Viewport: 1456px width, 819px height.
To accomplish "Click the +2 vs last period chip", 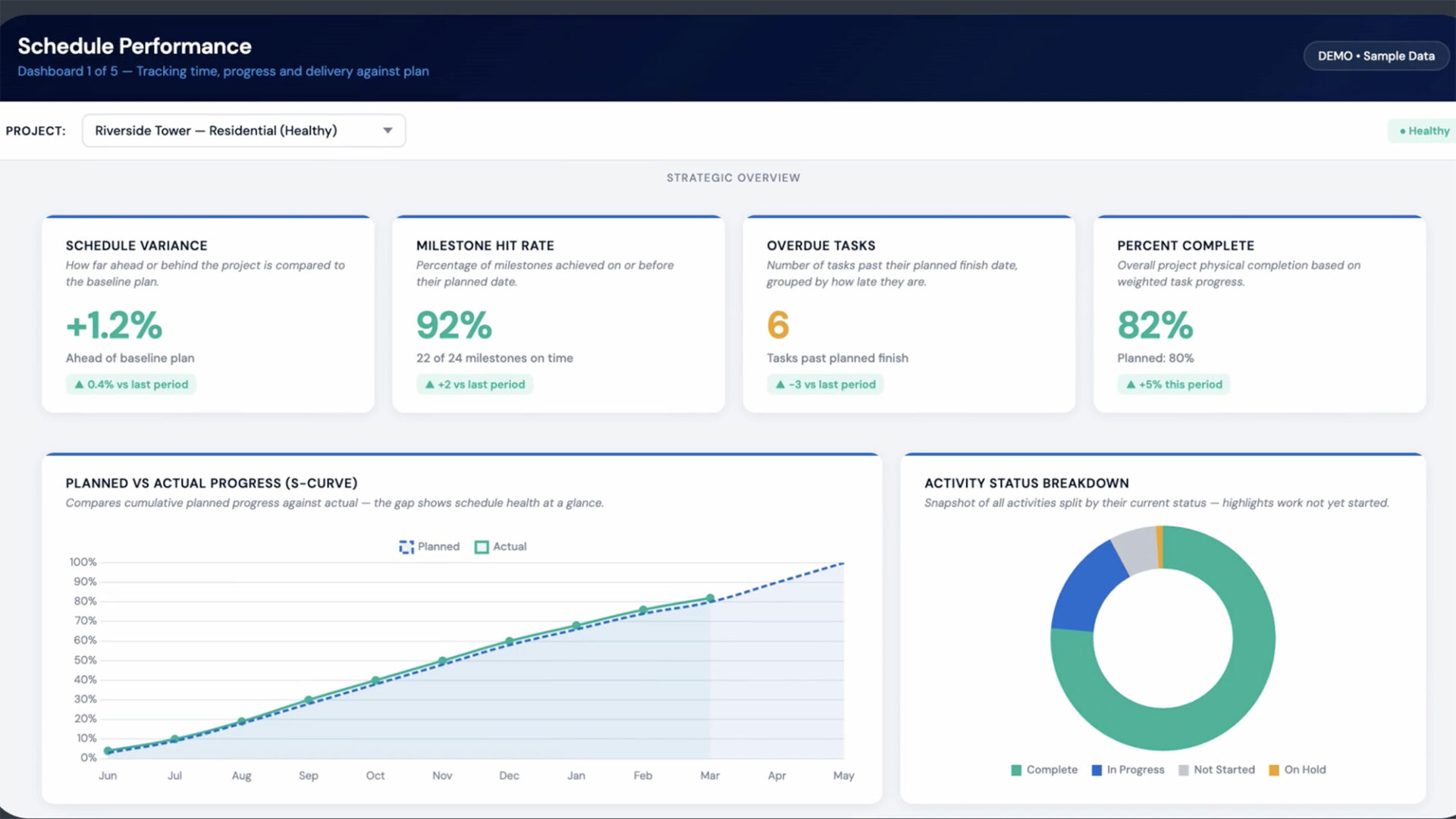I will click(475, 384).
